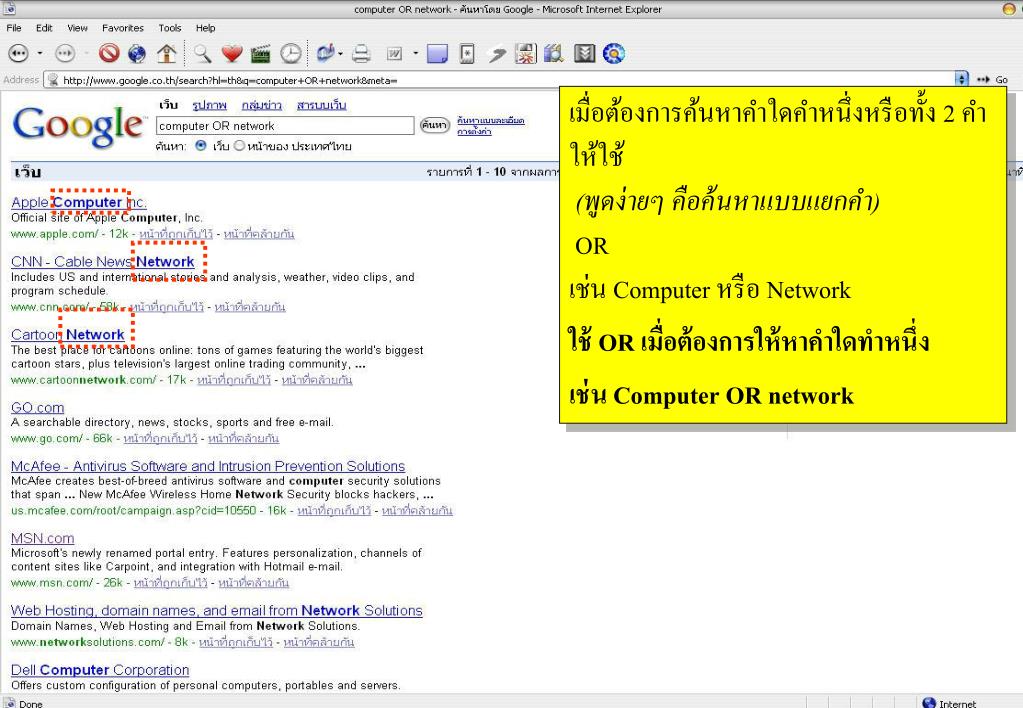
Task: Click the page icon in the address bar
Action: point(53,80)
